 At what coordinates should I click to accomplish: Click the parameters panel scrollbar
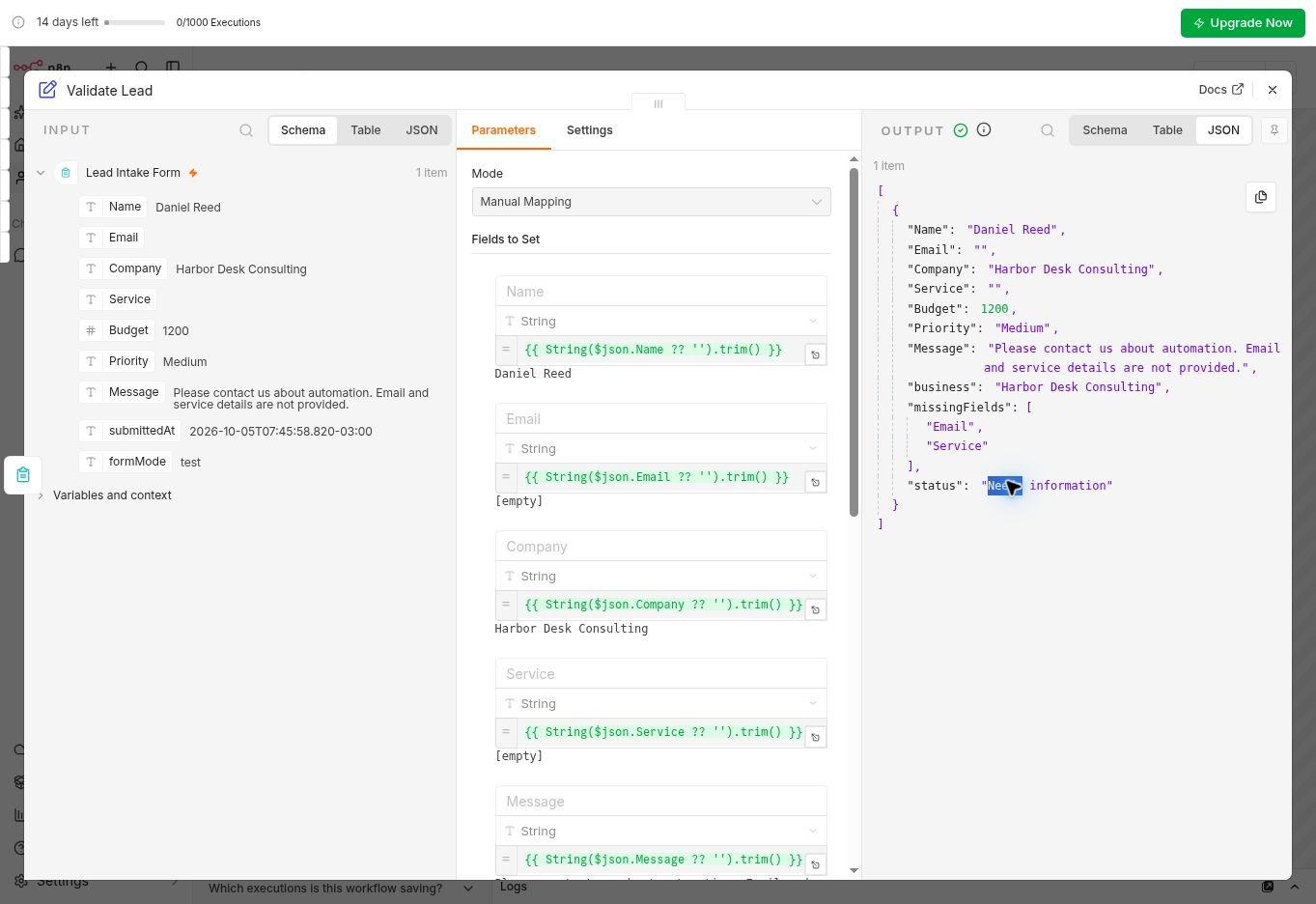tap(854, 343)
